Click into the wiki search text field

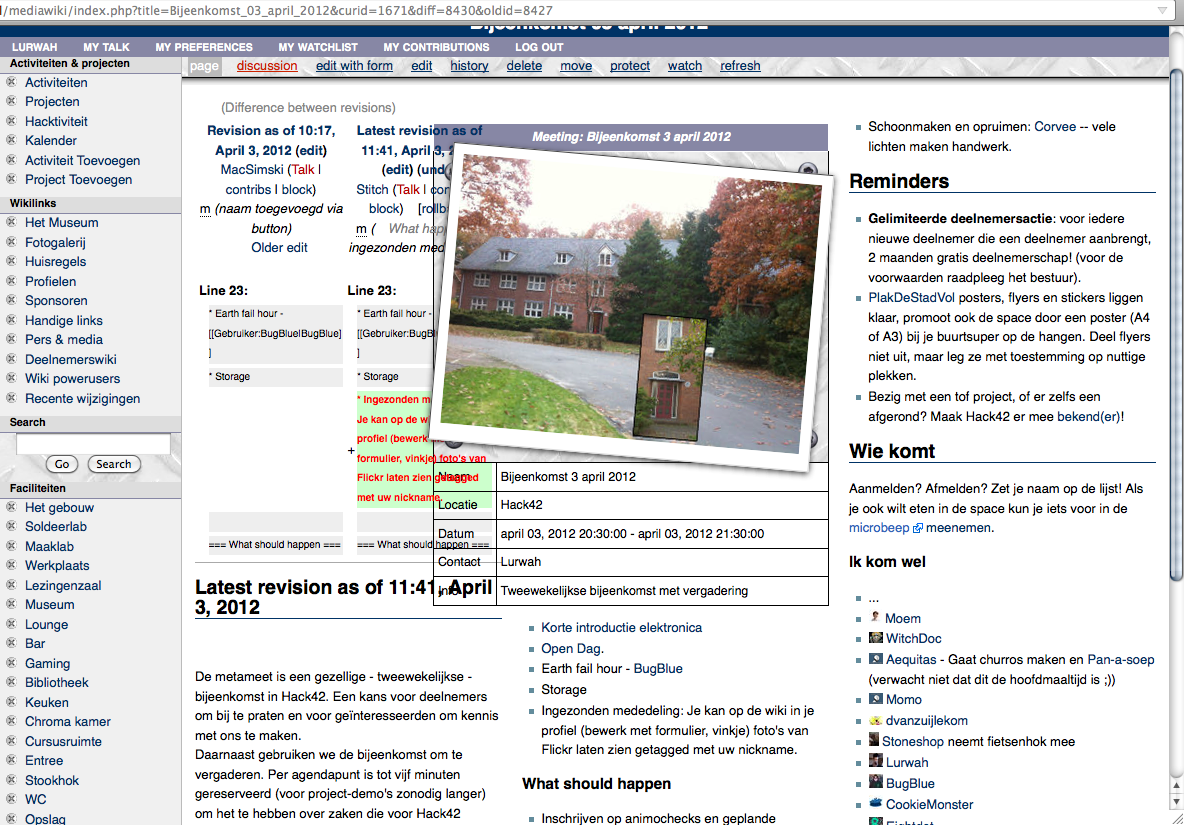tap(93, 444)
